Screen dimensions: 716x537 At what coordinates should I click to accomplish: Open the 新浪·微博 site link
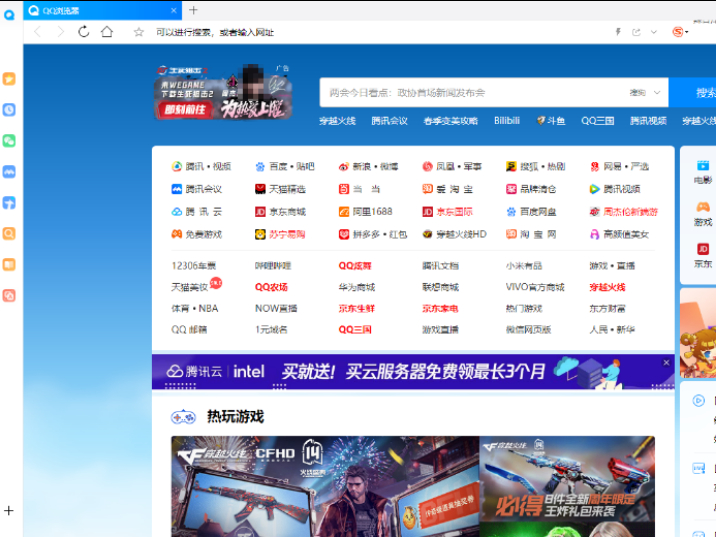pyautogui.click(x=369, y=167)
